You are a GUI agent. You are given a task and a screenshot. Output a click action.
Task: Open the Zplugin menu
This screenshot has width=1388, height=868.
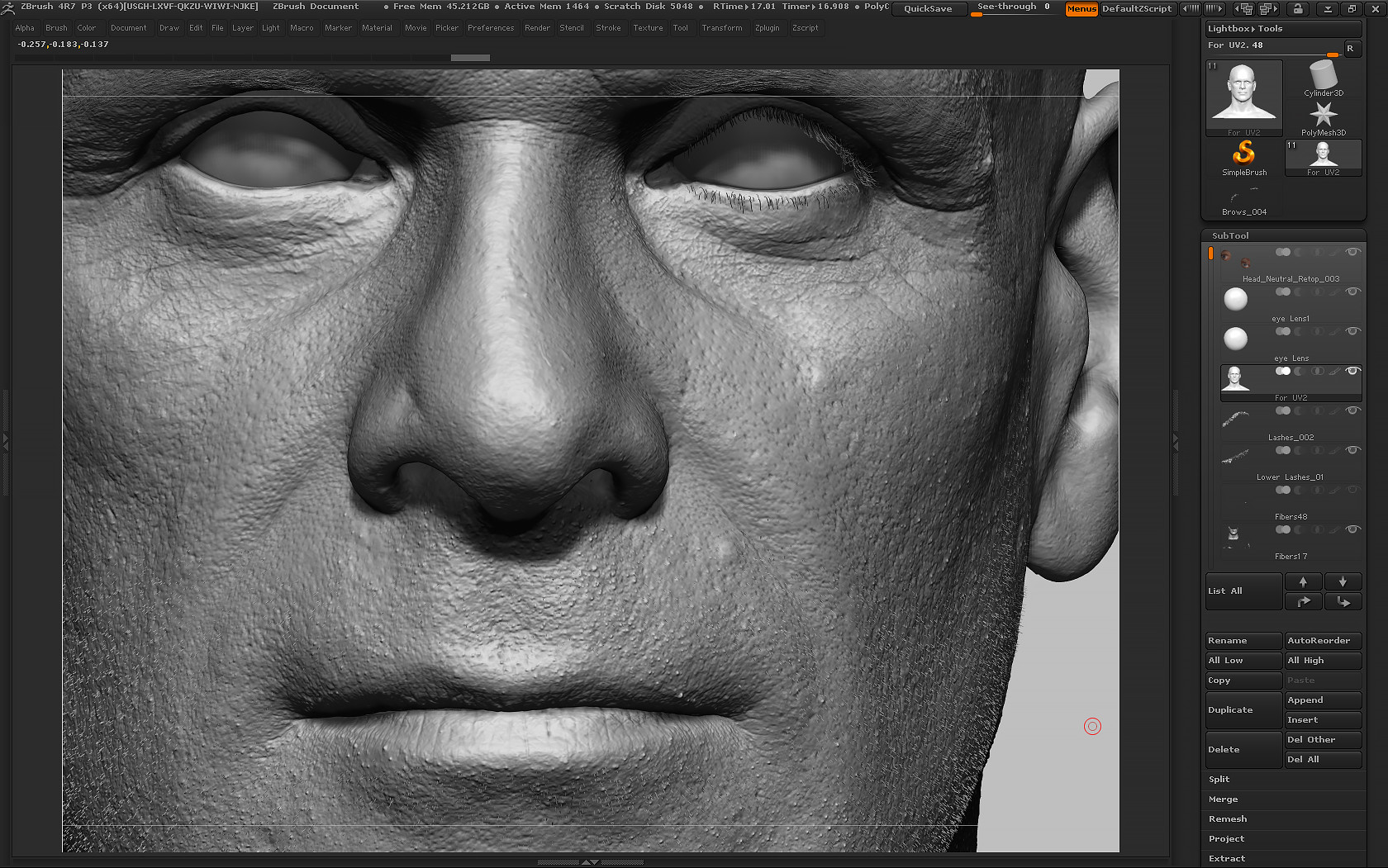click(x=768, y=27)
